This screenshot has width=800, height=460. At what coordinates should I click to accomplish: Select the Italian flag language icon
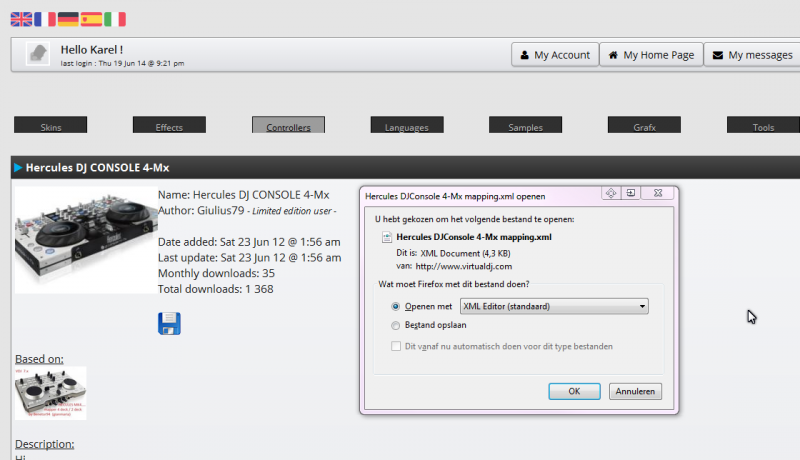point(115,19)
